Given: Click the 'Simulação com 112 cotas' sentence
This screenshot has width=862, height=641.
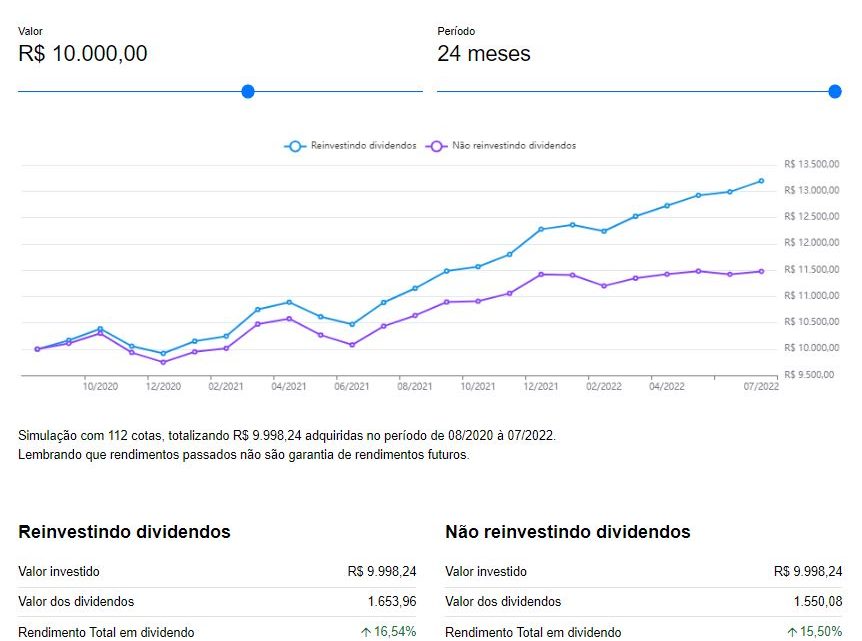Looking at the screenshot, I should pos(287,436).
